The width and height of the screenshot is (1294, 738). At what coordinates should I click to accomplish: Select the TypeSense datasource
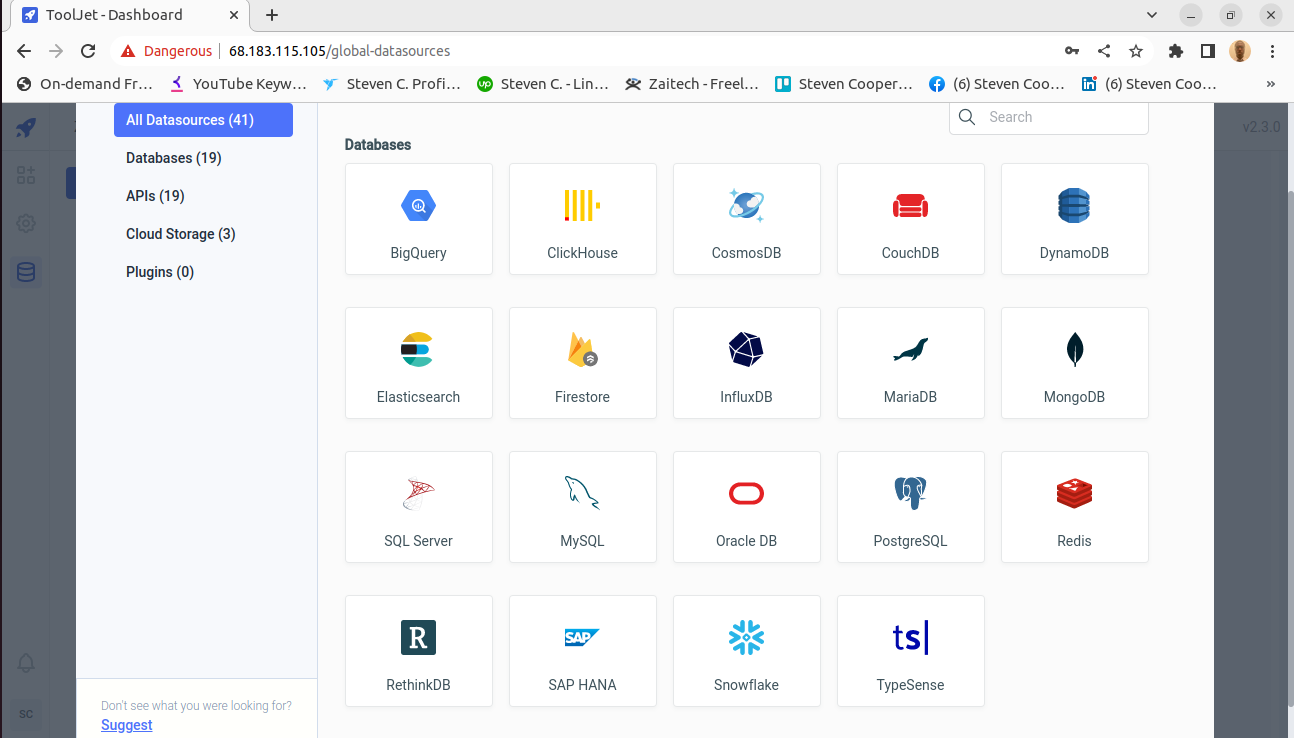911,651
